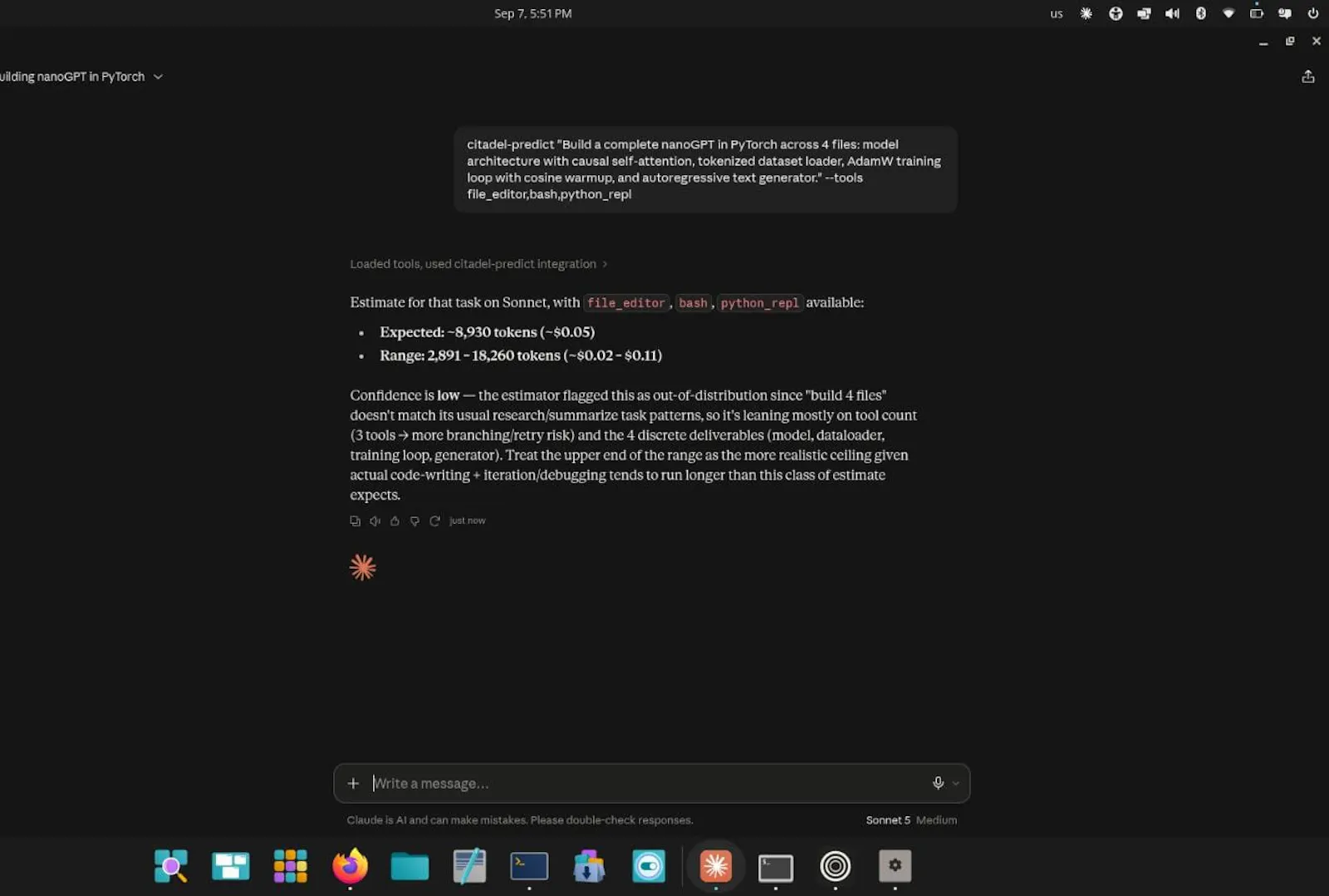
Task: Open the Bluetooth settings in the system tray
Action: [x=1200, y=13]
